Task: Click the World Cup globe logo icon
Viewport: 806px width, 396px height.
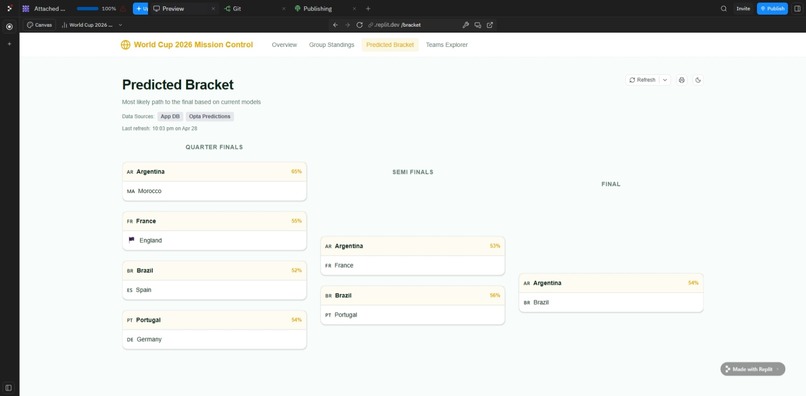Action: pos(125,45)
